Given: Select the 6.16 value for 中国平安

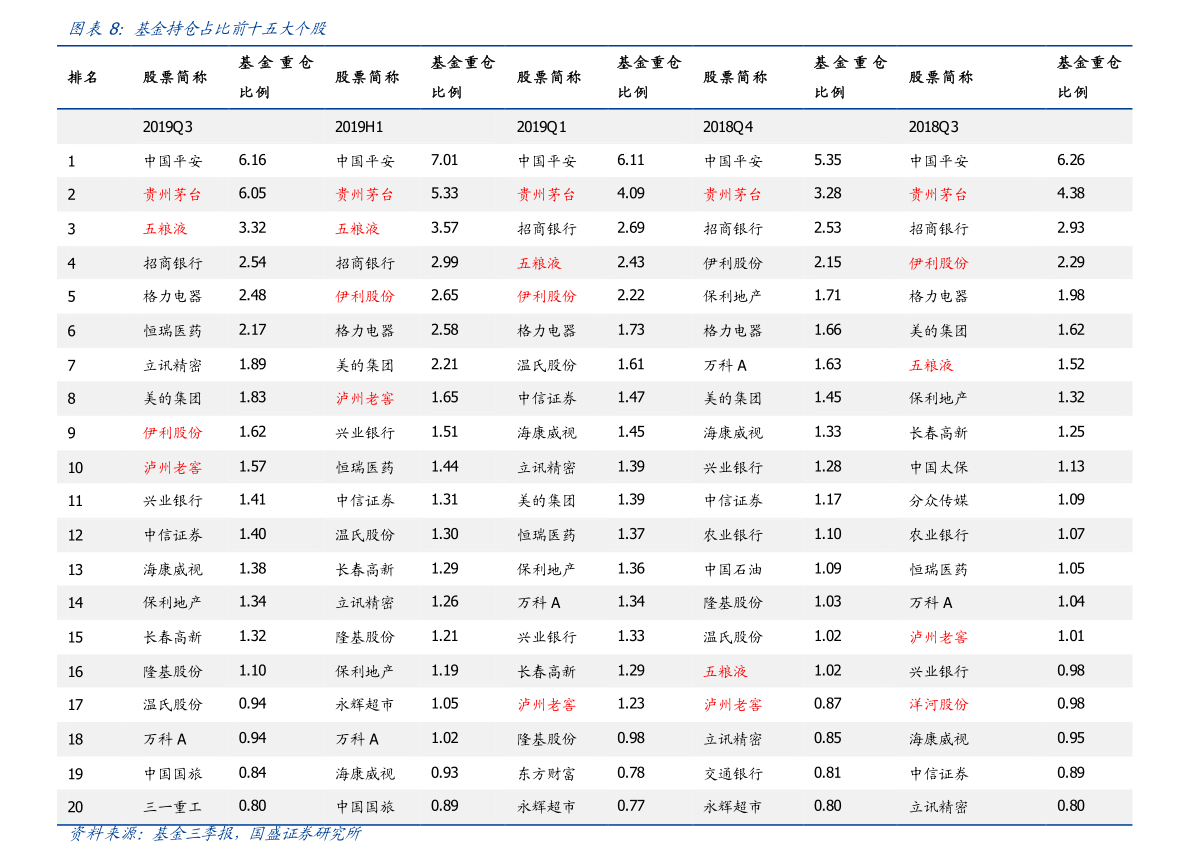Looking at the screenshot, I should [x=252, y=160].
